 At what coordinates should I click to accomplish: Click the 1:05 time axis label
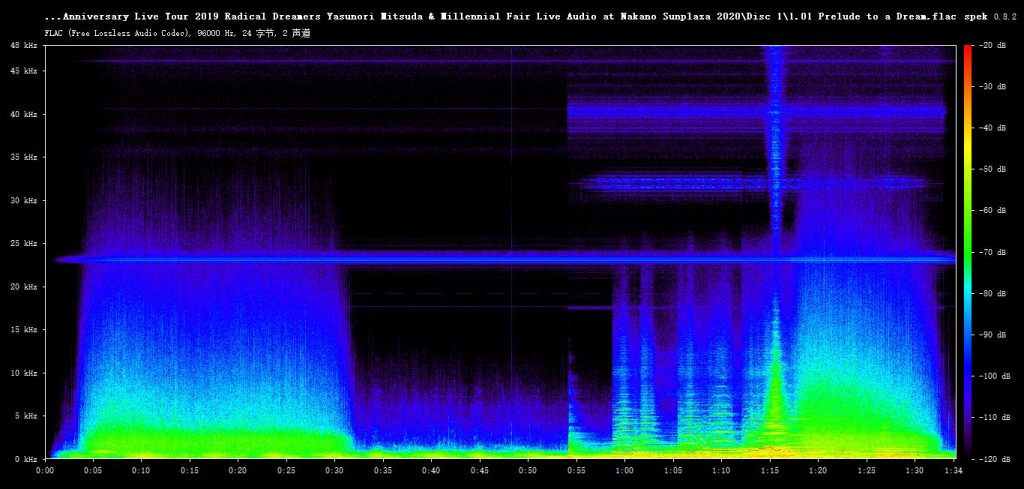tap(673, 470)
